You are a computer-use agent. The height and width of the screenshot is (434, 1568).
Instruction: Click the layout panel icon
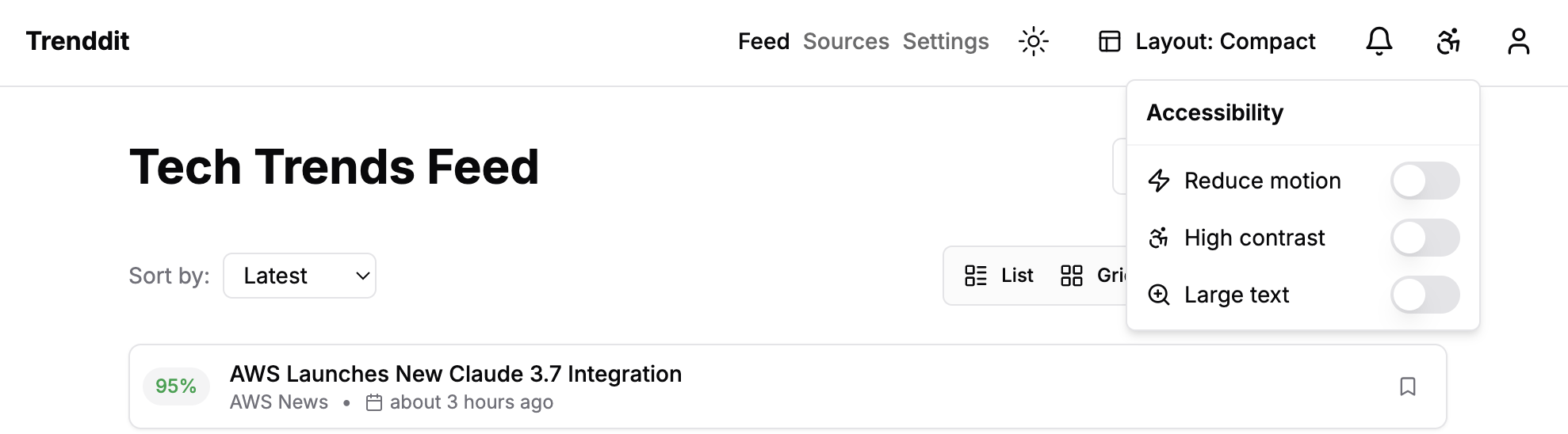coord(1109,41)
